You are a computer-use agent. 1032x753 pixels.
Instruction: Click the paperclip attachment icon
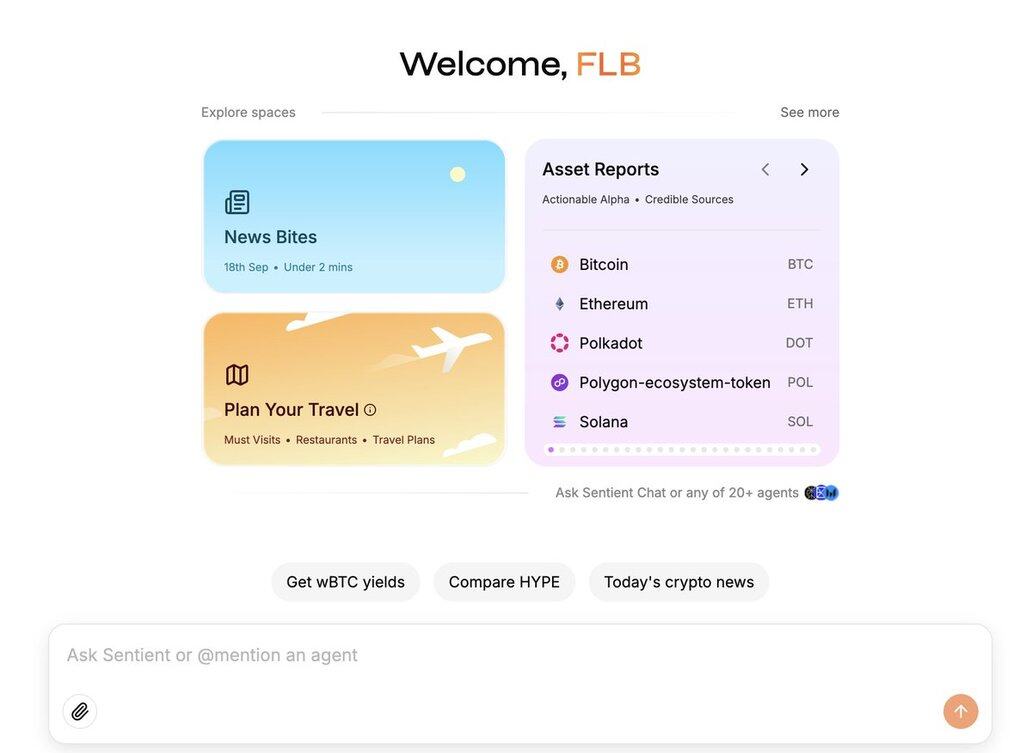(80, 711)
